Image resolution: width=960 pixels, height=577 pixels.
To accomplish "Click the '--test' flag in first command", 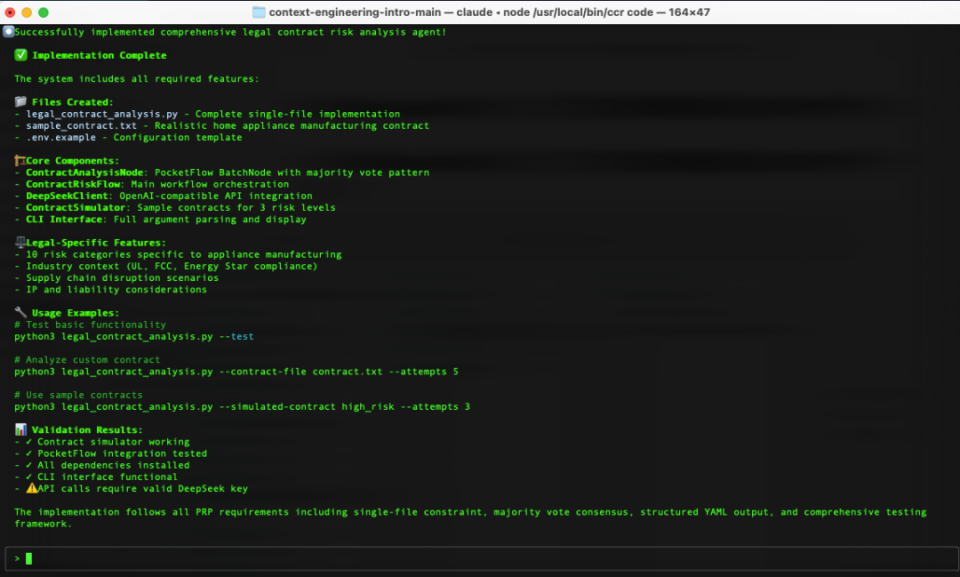I will coord(236,336).
